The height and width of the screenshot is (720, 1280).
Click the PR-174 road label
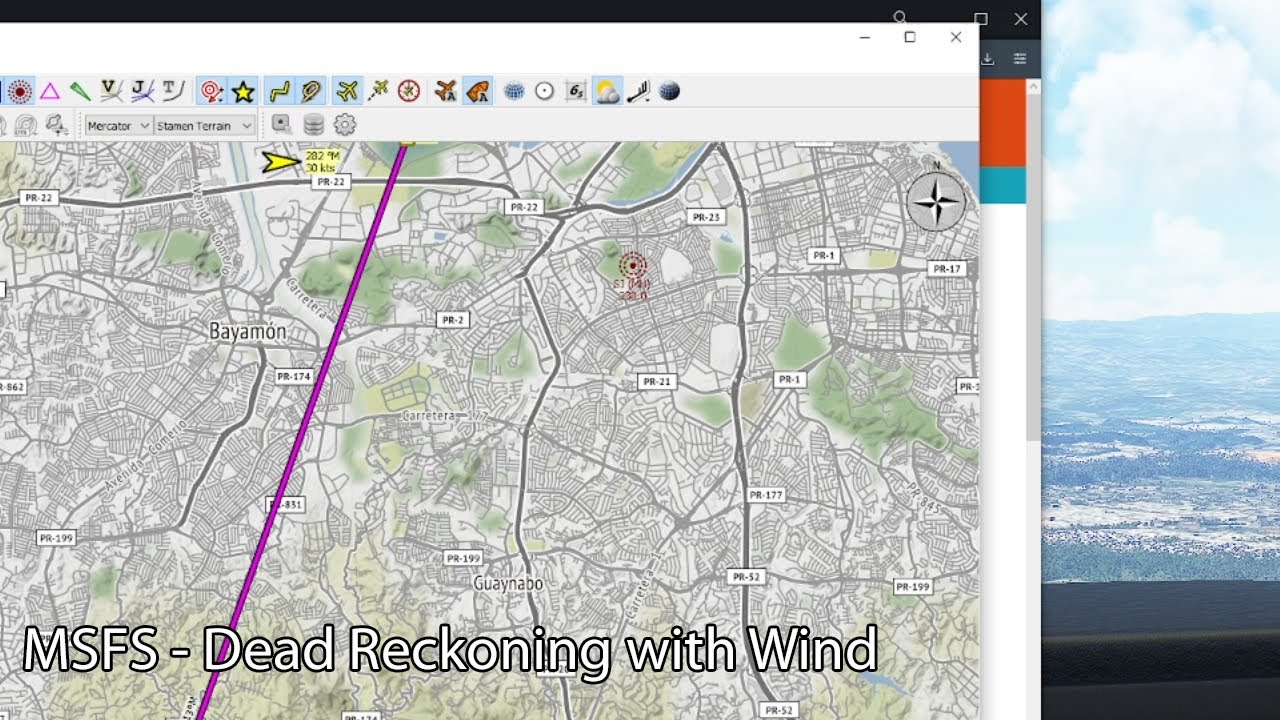(293, 376)
